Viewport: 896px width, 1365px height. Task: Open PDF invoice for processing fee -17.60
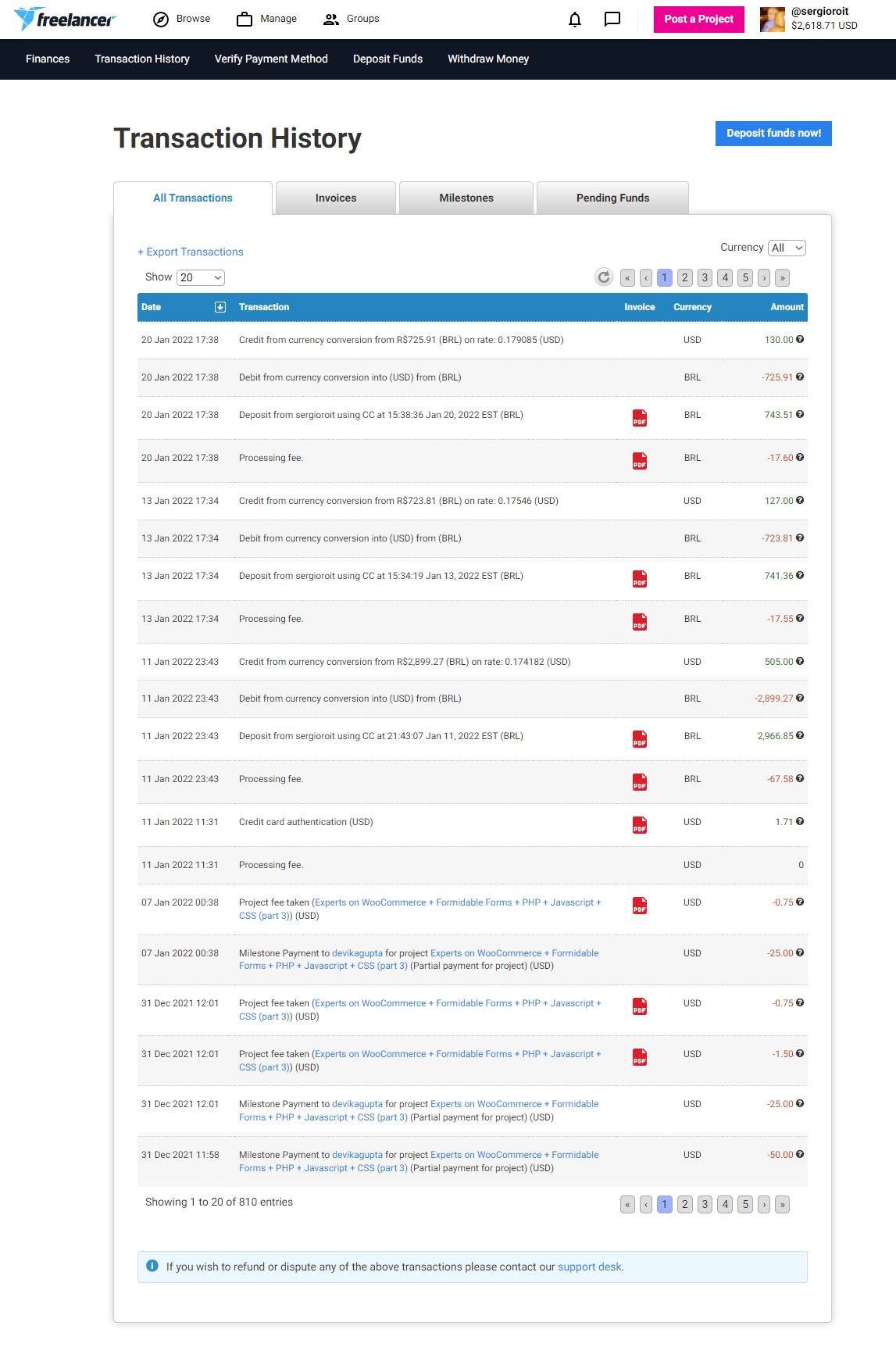click(640, 461)
